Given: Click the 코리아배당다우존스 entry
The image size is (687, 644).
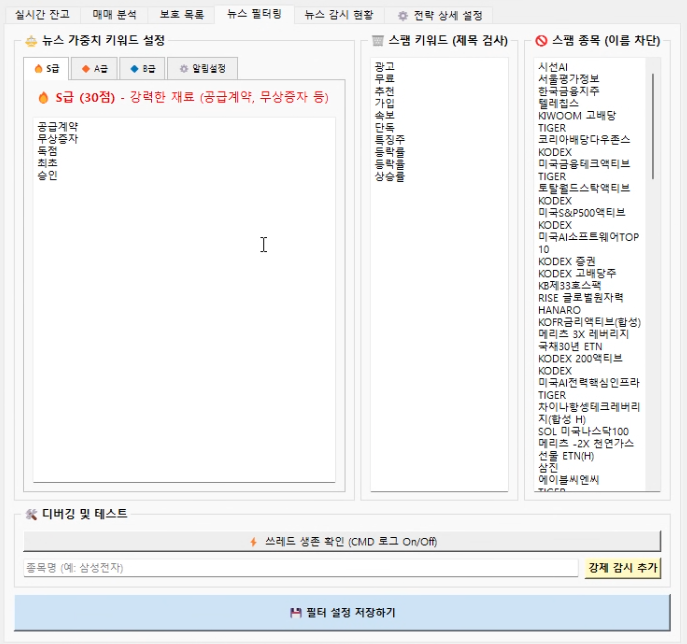Looking at the screenshot, I should (x=584, y=140).
